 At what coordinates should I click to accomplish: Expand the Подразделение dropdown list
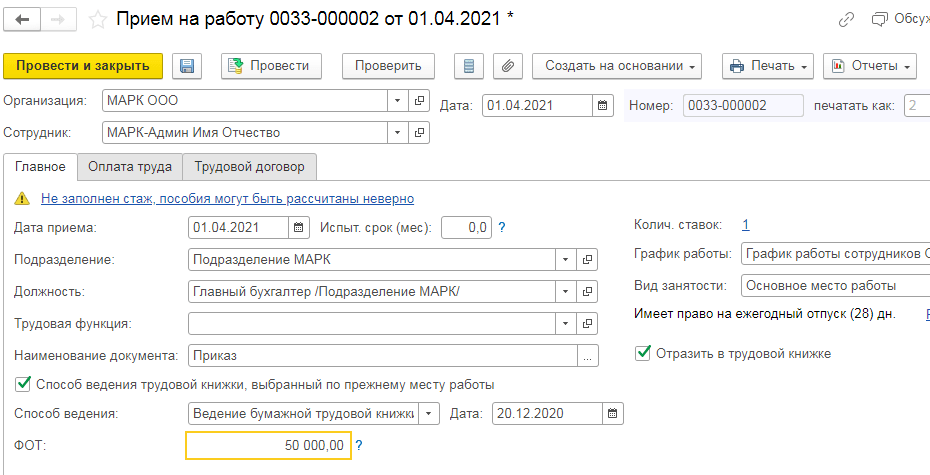pos(567,260)
